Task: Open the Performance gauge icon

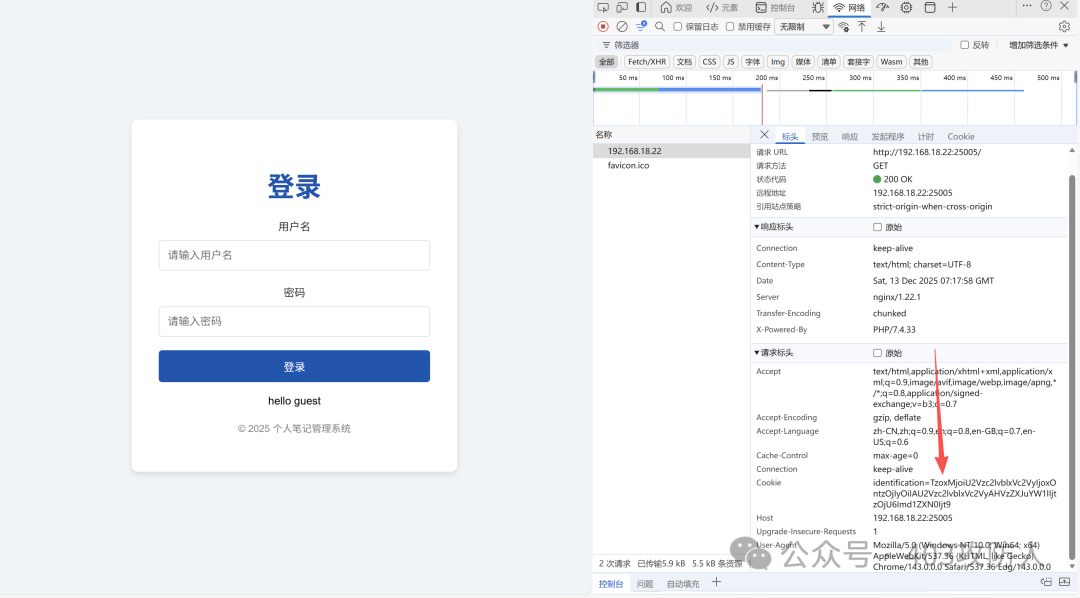Action: 882,8
